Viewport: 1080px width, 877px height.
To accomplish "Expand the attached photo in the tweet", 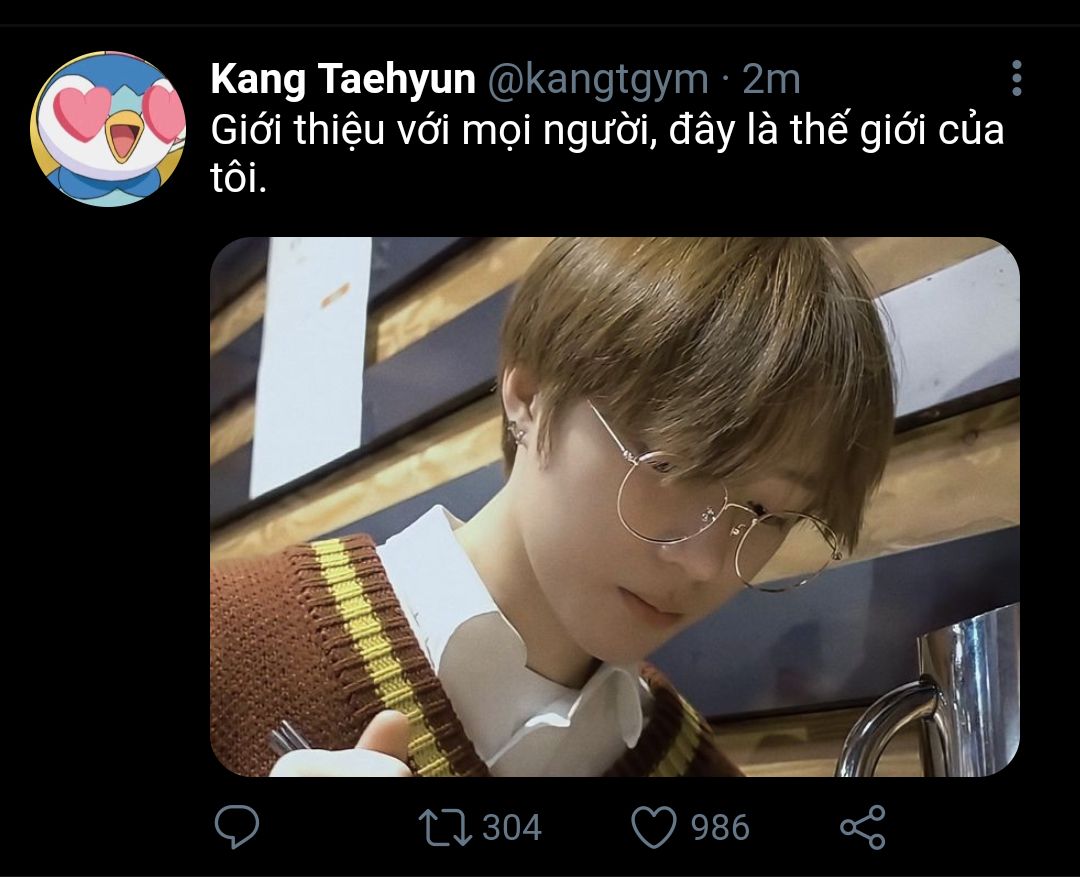I will [614, 506].
